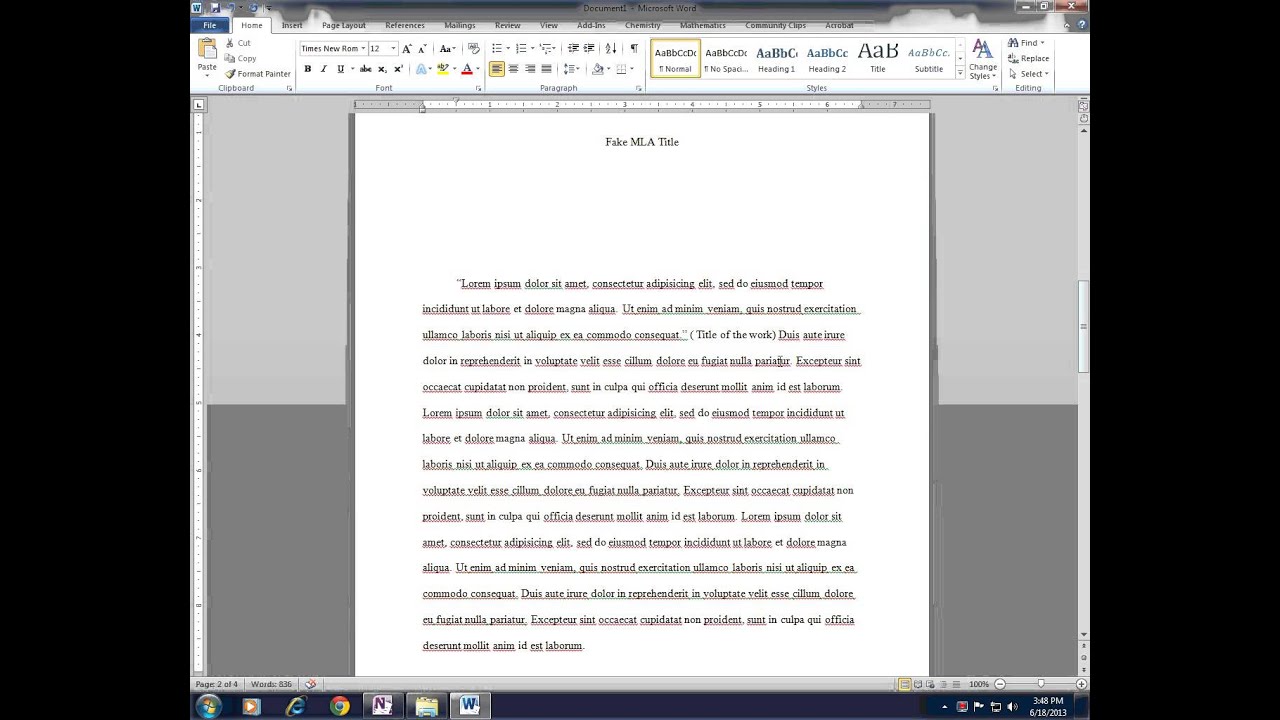The height and width of the screenshot is (720, 1280).
Task: Toggle Center alignment
Action: coord(513,69)
